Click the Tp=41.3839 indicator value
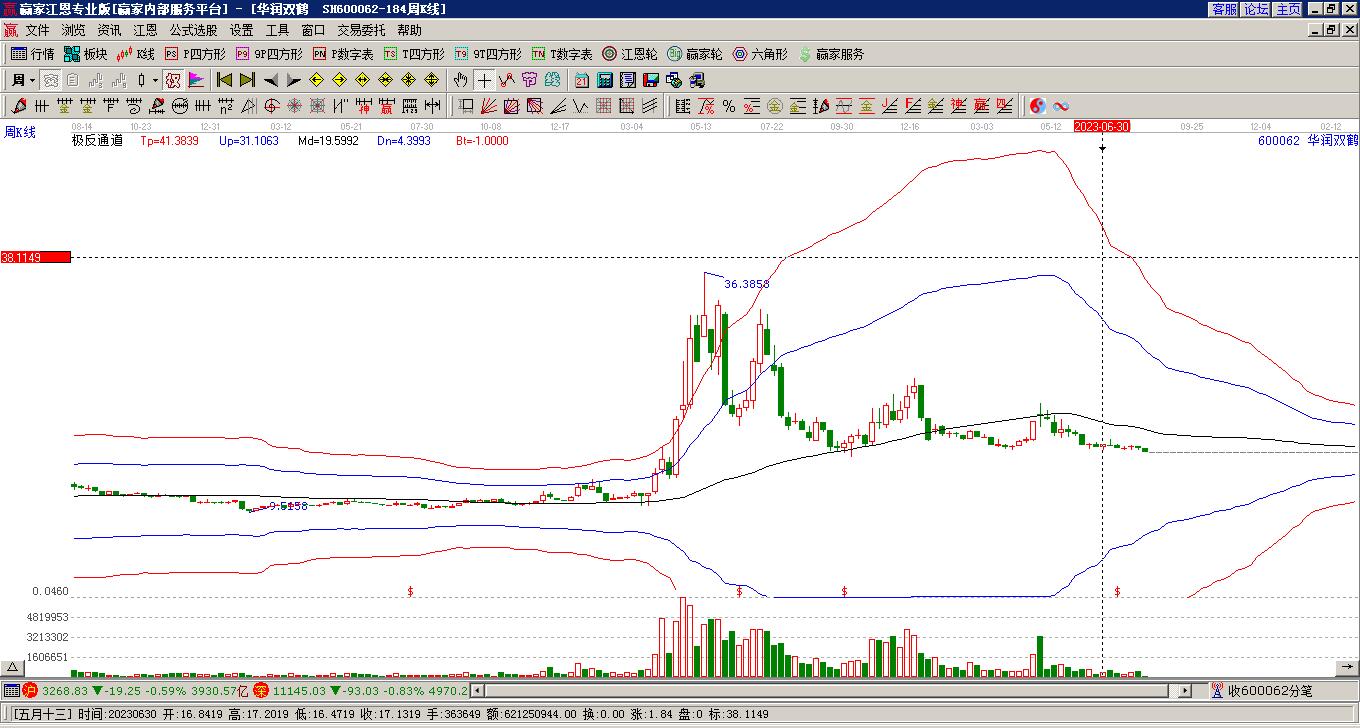Image resolution: width=1360 pixels, height=728 pixels. coord(169,141)
